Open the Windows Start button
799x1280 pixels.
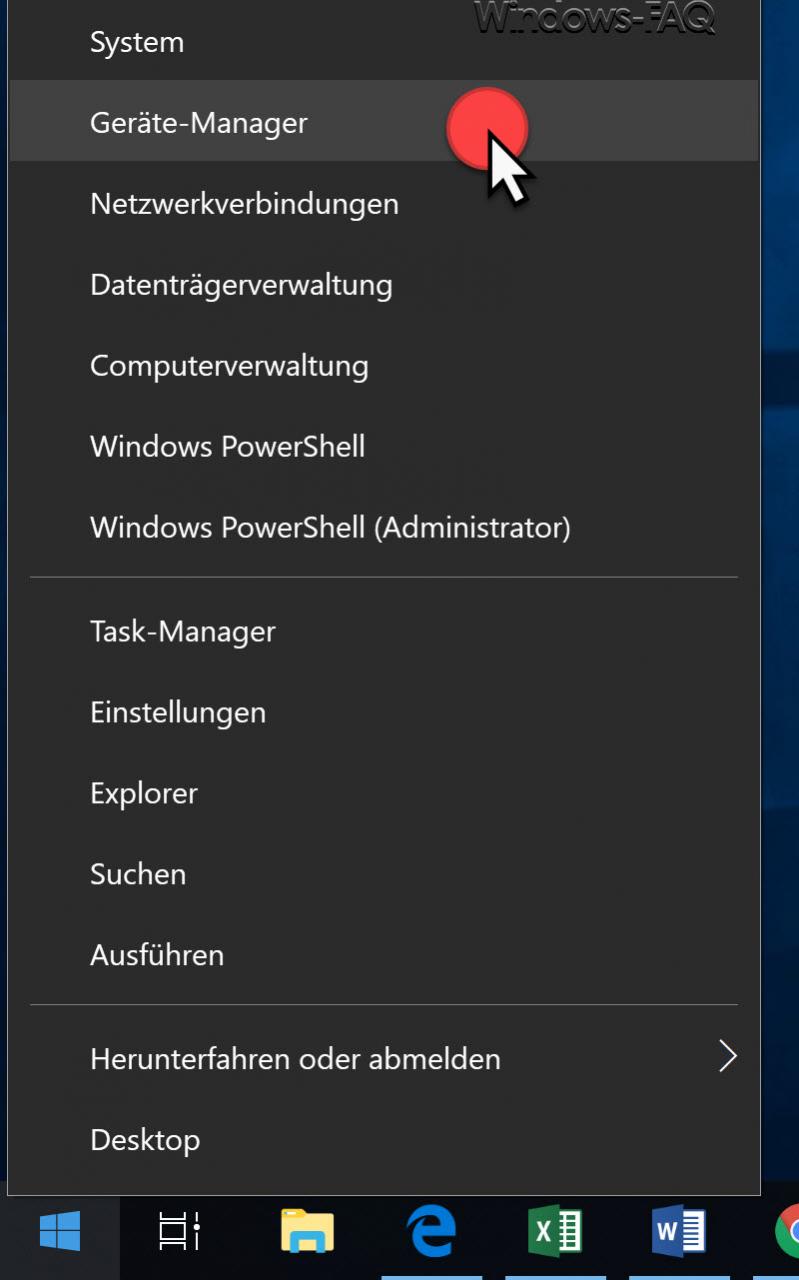tap(60, 1231)
